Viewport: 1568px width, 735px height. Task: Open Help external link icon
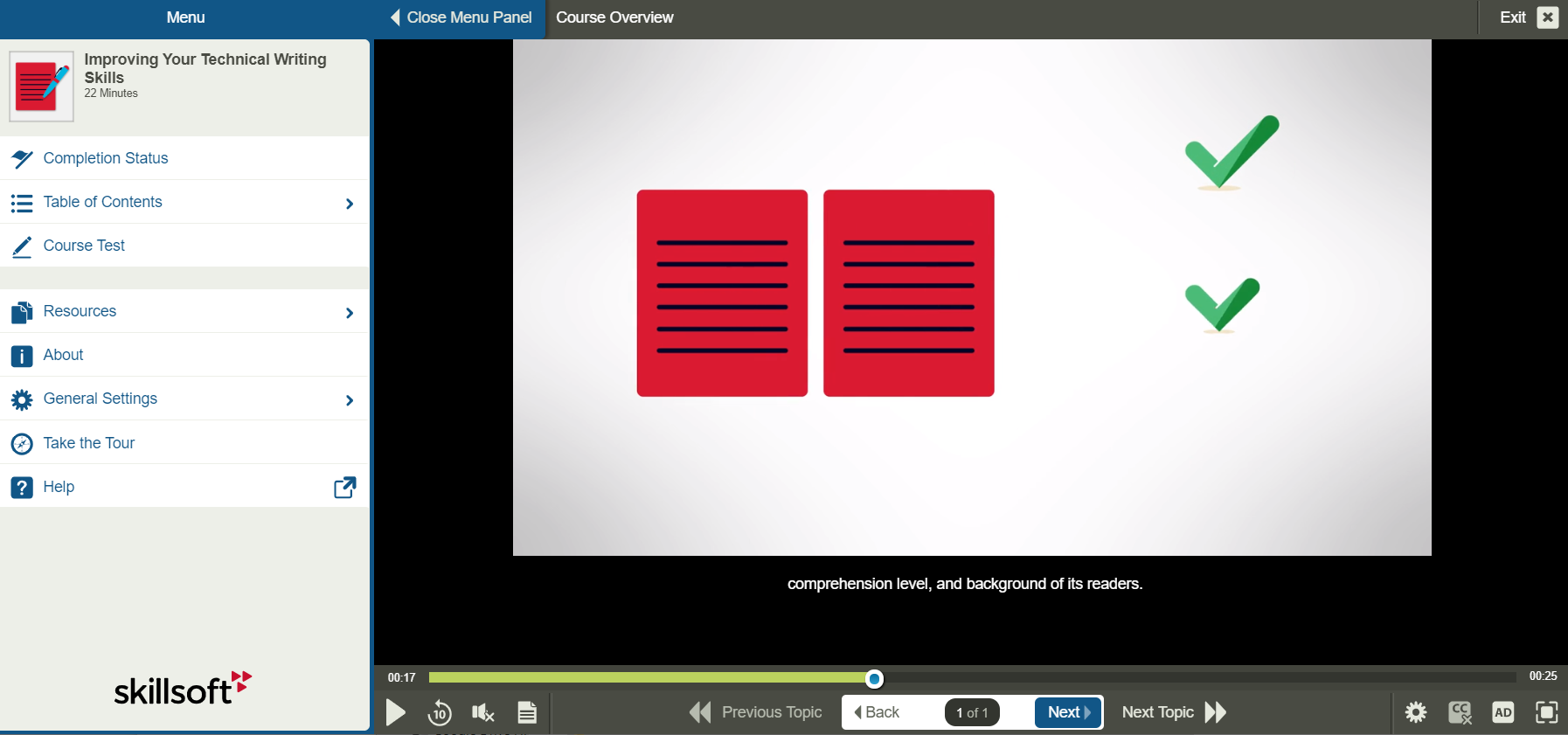click(345, 487)
